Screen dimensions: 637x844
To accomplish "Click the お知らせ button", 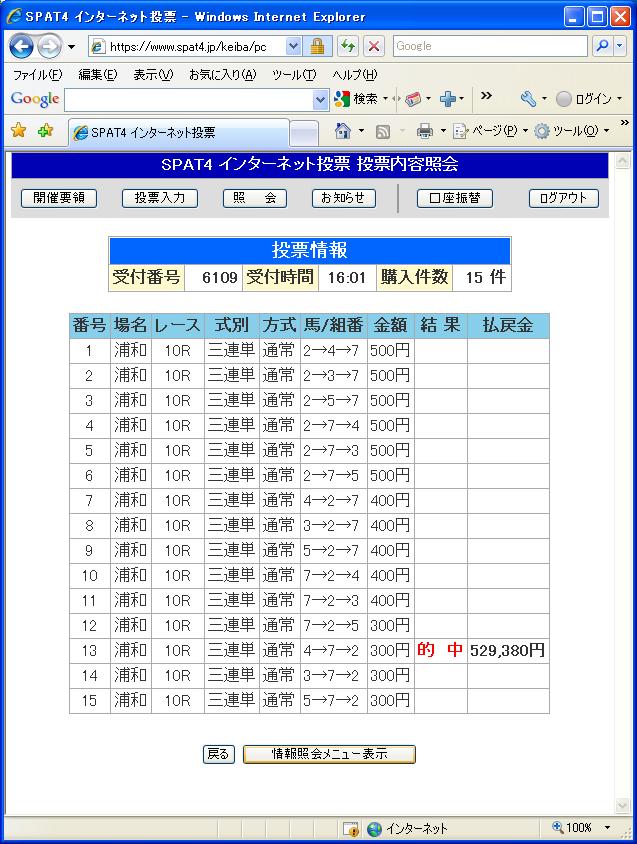I will point(344,198).
